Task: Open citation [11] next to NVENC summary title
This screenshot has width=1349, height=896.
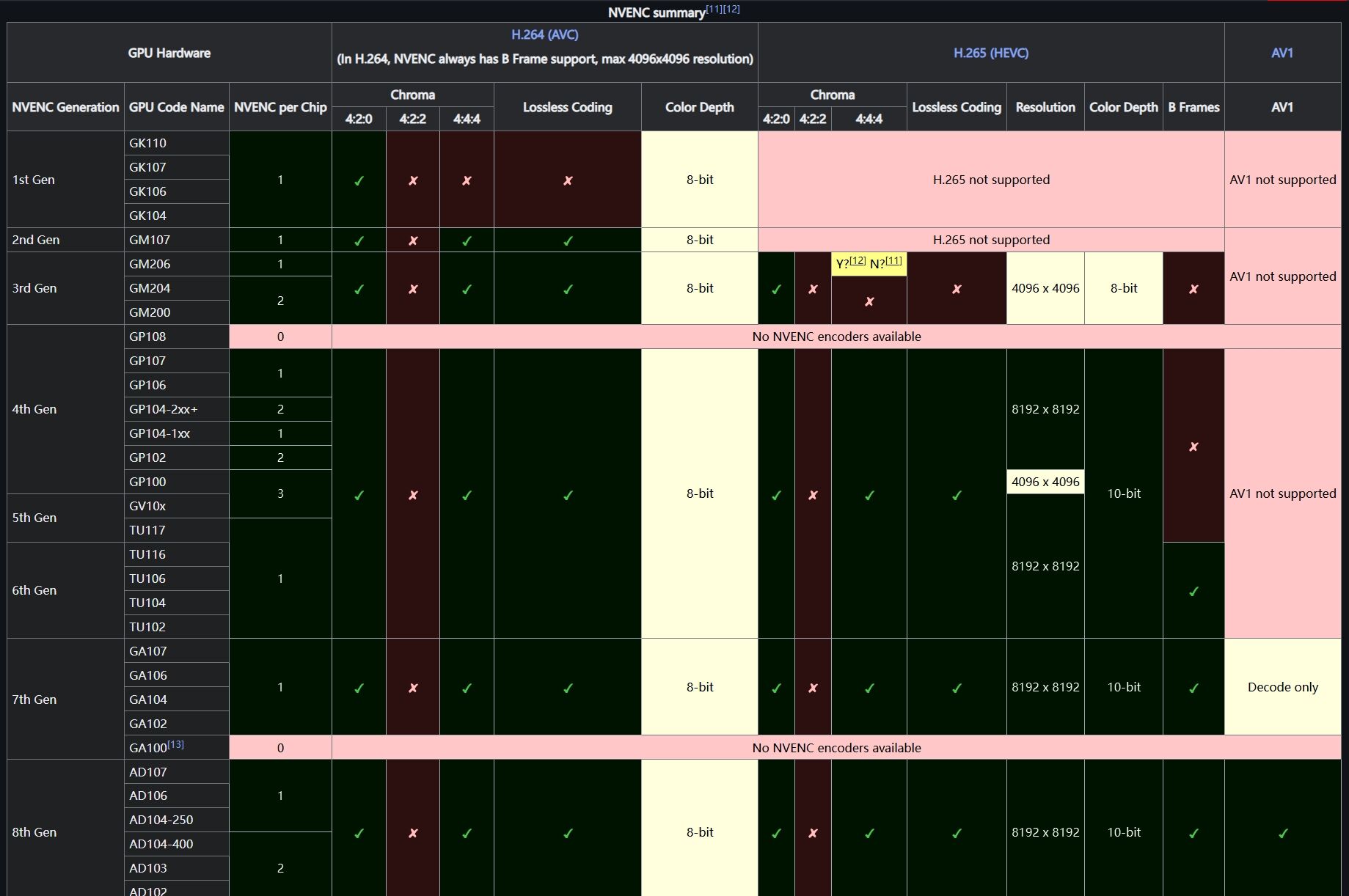Action: pos(714,9)
